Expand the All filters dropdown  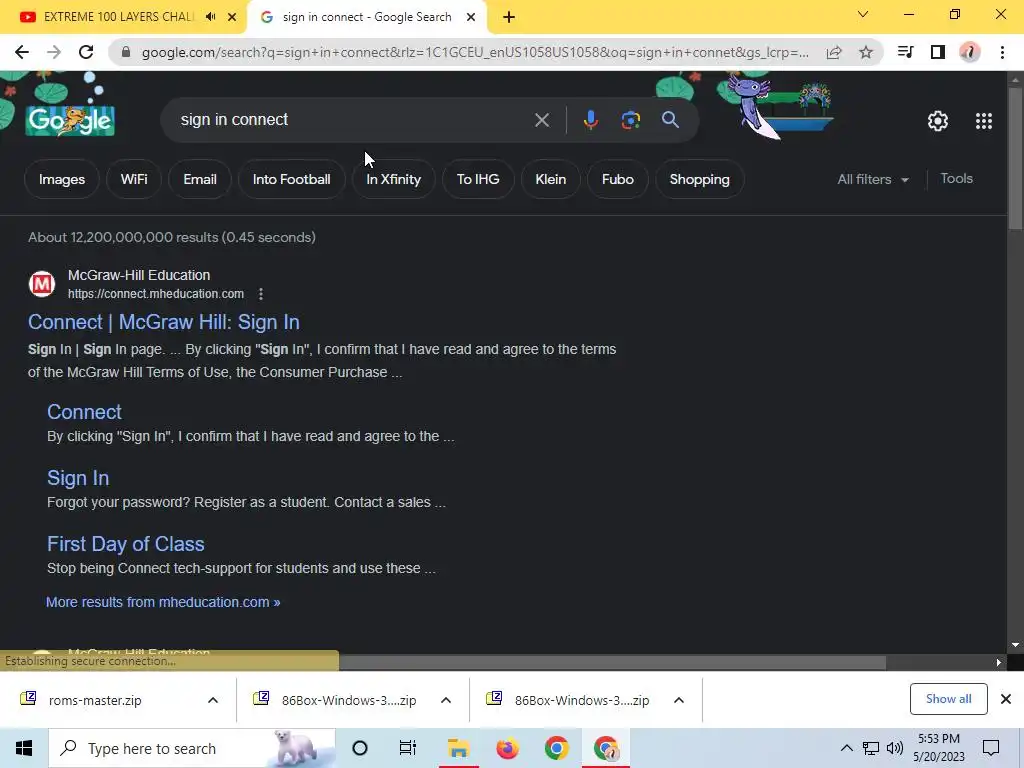[x=873, y=180]
